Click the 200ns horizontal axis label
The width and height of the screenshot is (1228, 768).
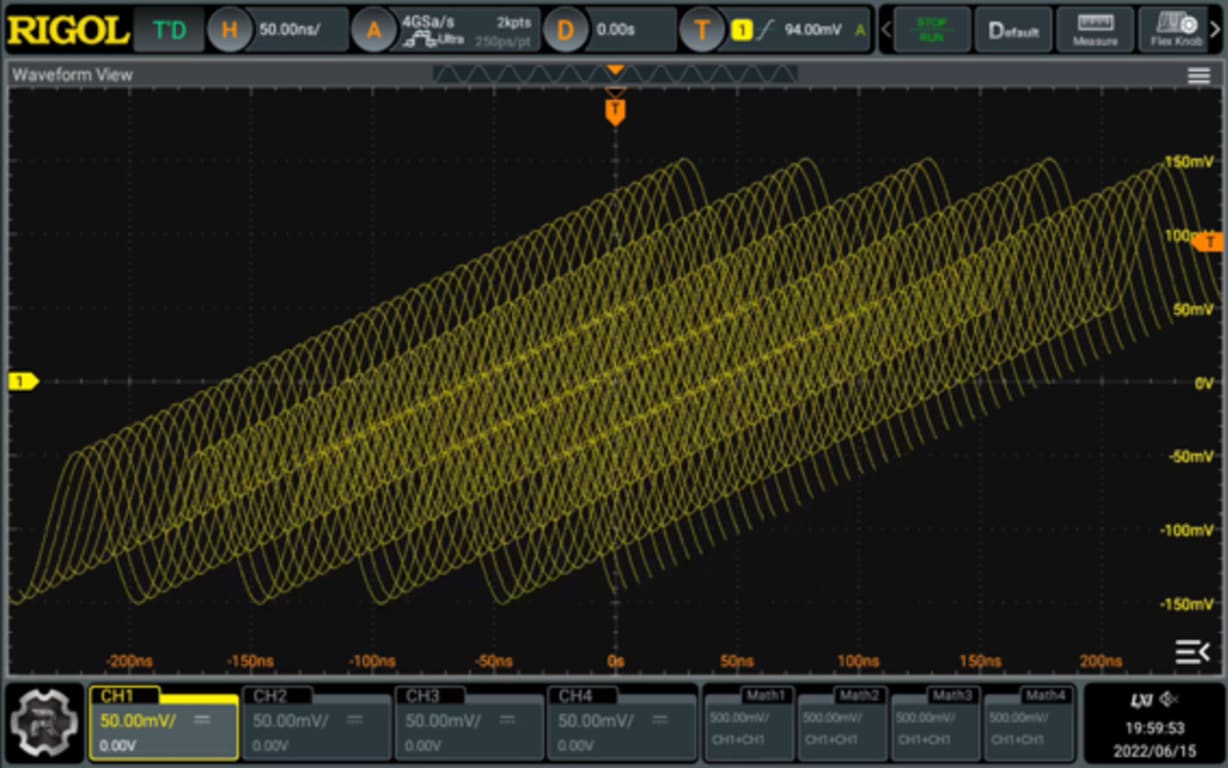1100,661
